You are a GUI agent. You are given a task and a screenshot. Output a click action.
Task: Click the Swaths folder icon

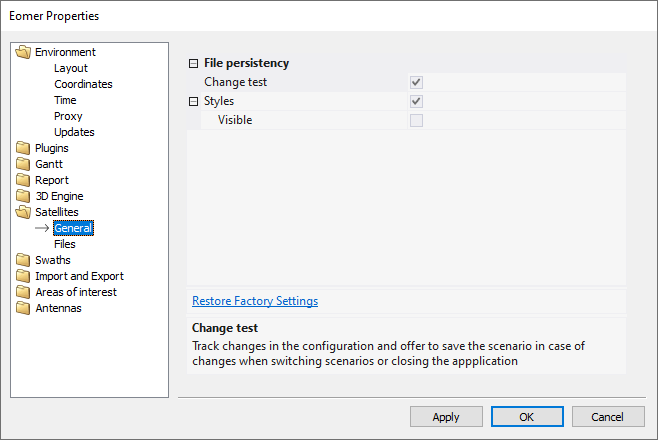pyautogui.click(x=24, y=260)
